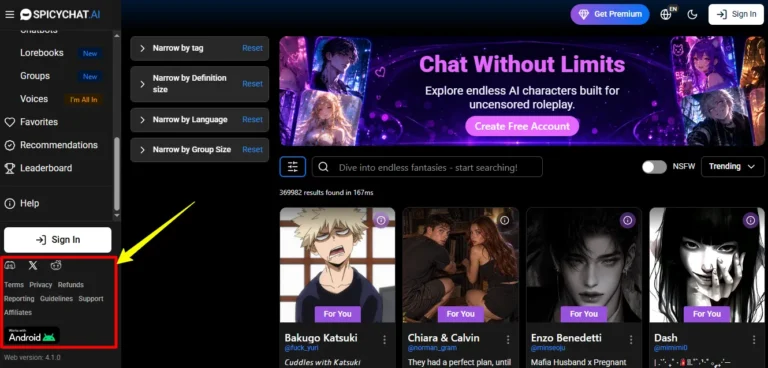
Task: Open Recommendations in the sidebar
Action: click(59, 145)
